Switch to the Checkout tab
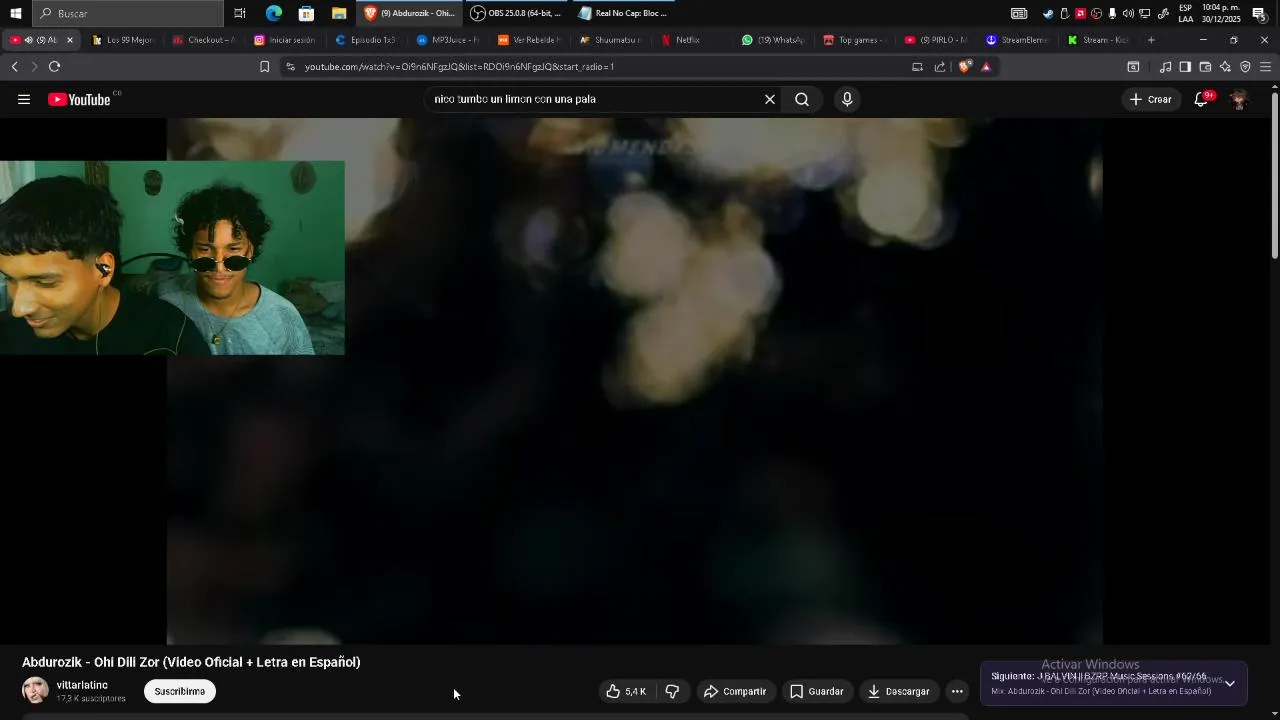 click(x=204, y=40)
